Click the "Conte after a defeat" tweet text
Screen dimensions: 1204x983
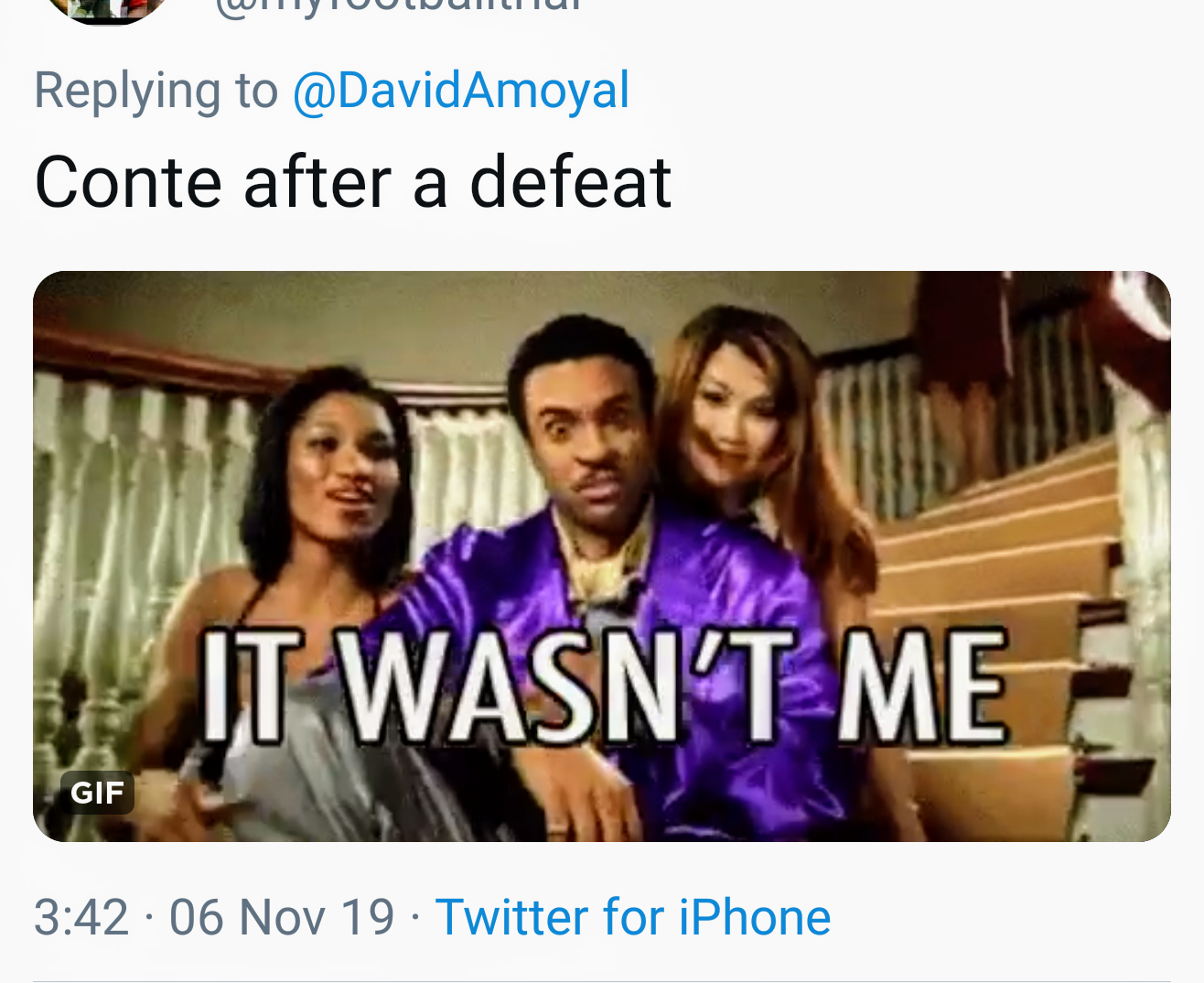[x=352, y=182]
